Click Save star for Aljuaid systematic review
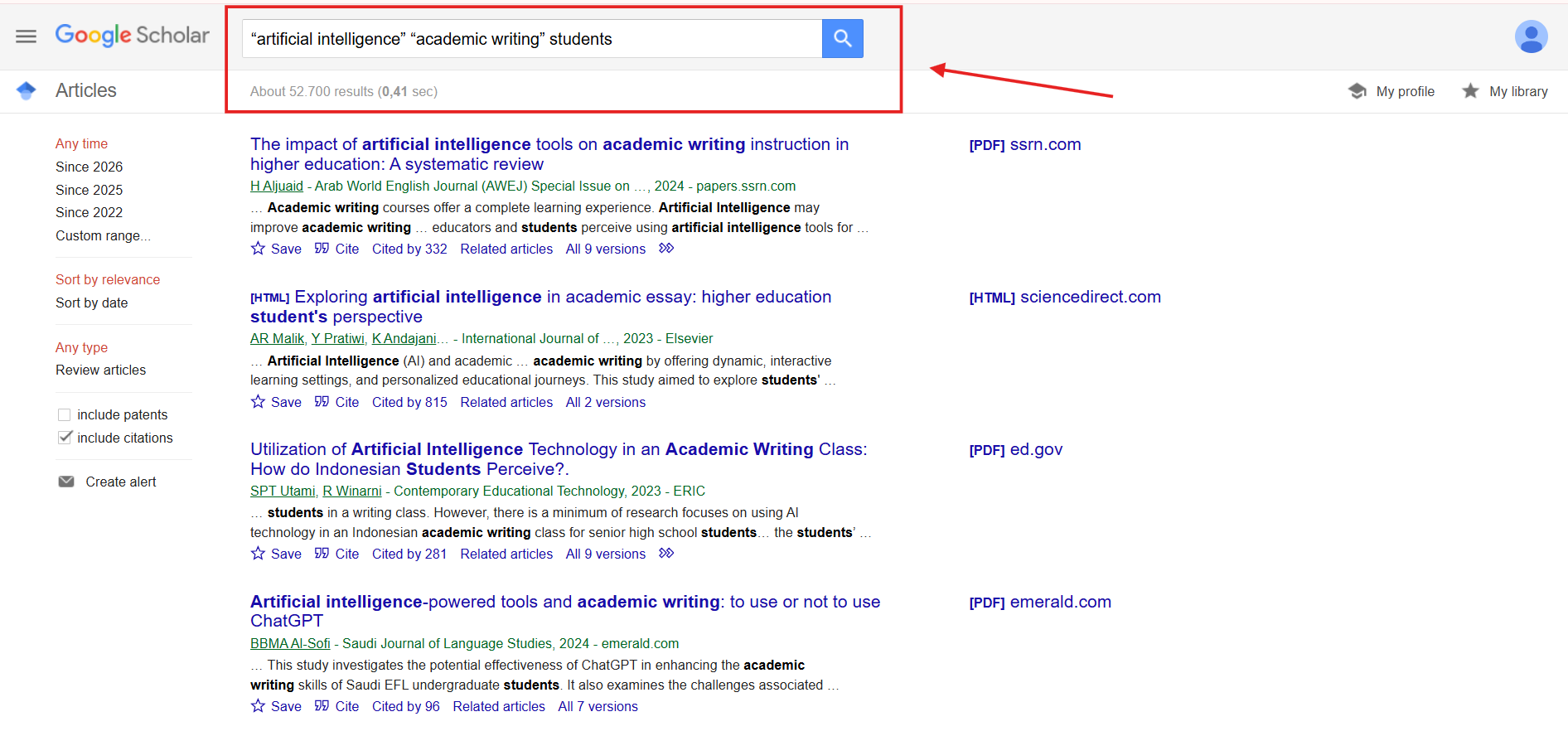Viewport: 1568px width, 736px height. pyautogui.click(x=259, y=249)
